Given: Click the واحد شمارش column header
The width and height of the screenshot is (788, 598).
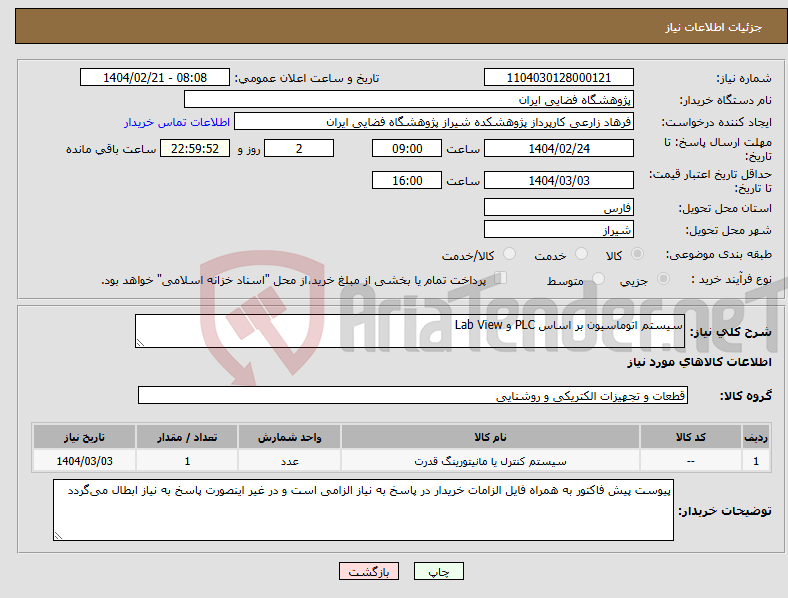Looking at the screenshot, I should coord(289,437).
